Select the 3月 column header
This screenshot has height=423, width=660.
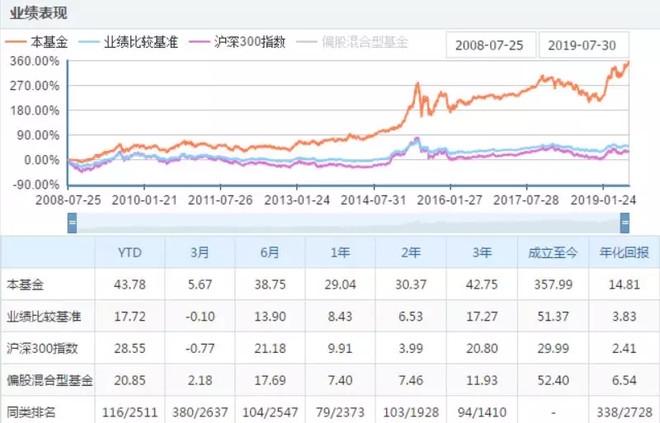(x=200, y=253)
